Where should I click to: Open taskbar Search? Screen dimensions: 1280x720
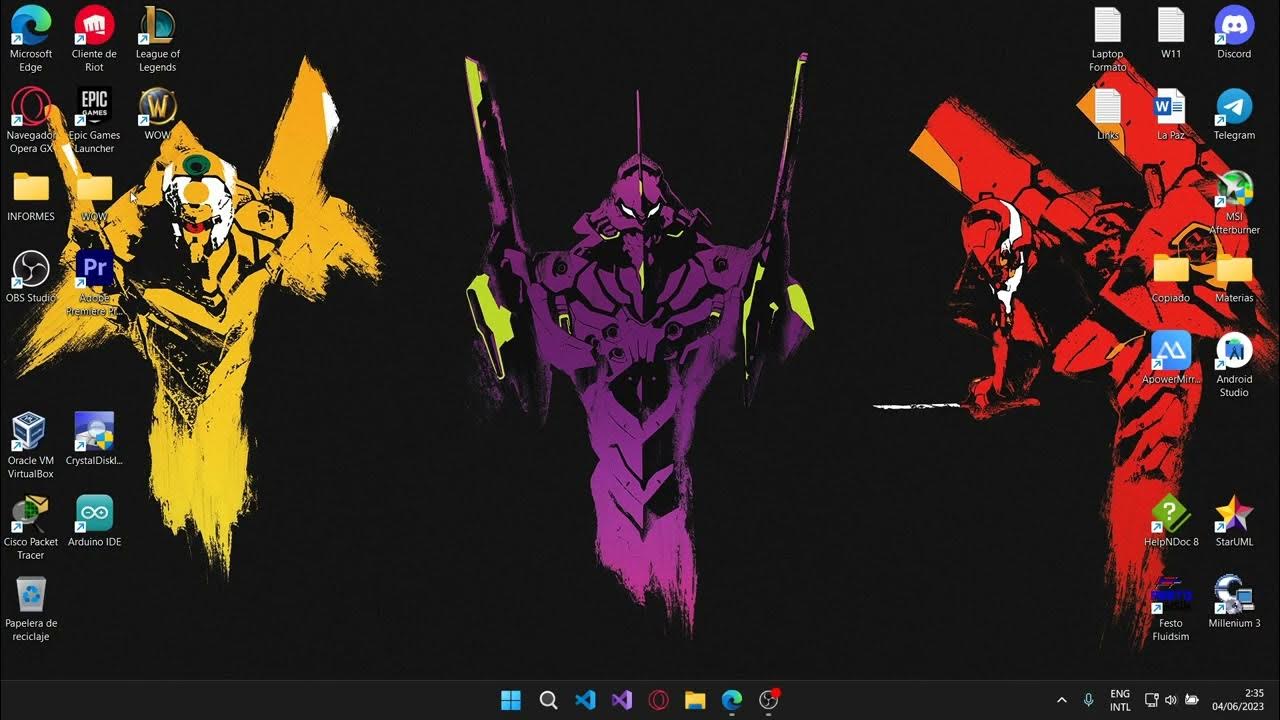point(548,700)
